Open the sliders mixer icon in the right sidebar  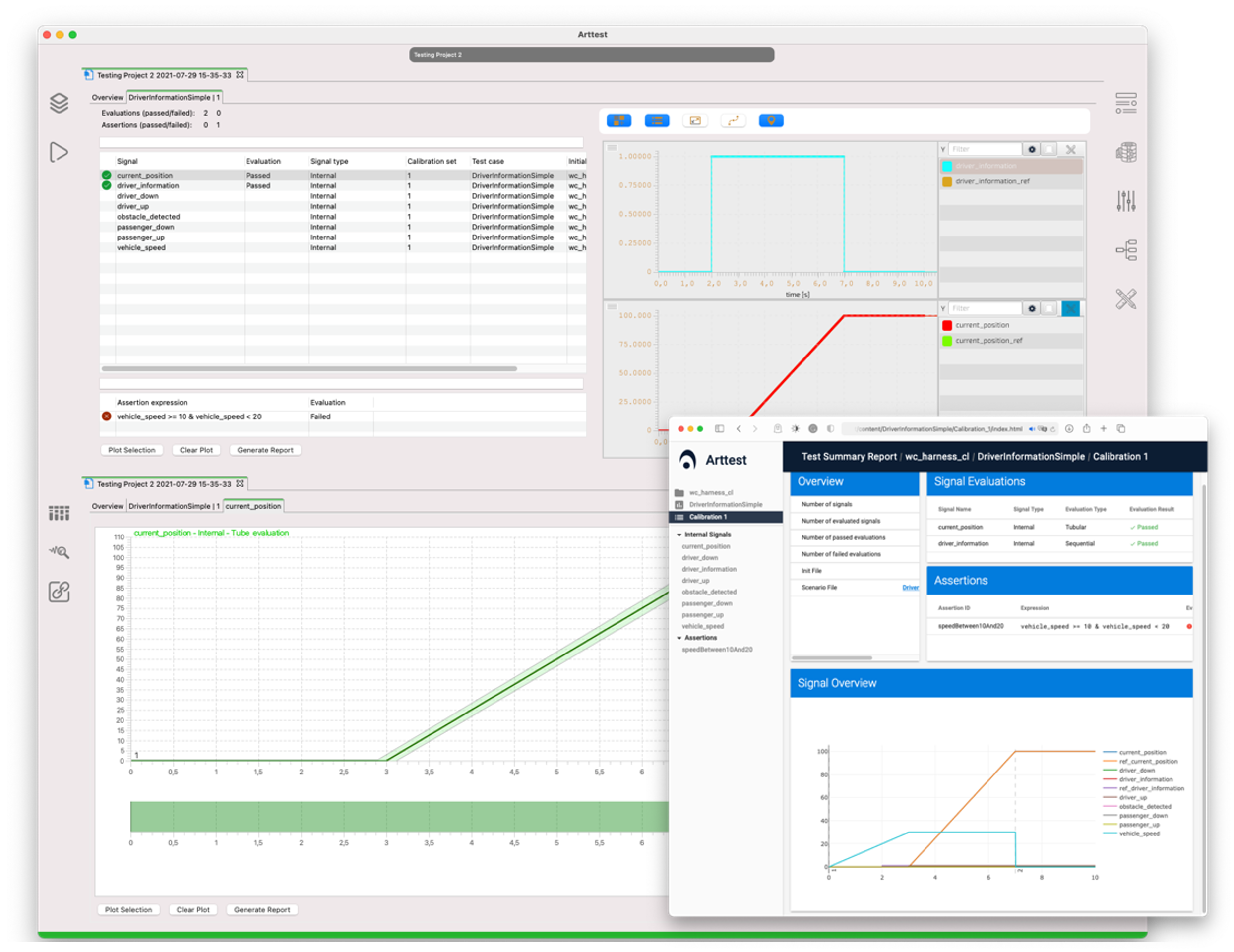click(1125, 201)
